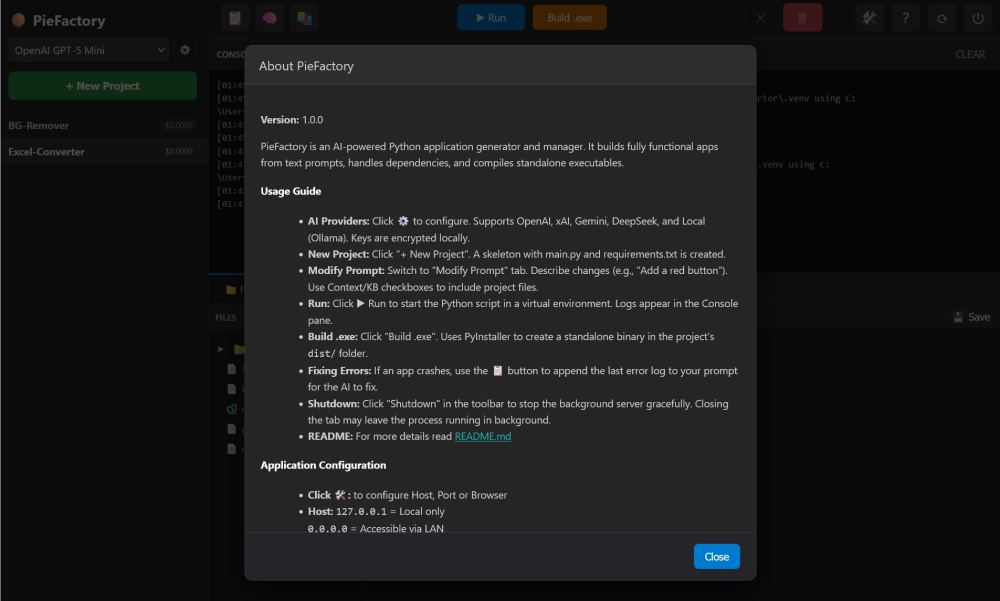Click the orange Build .exe button

(x=569, y=18)
